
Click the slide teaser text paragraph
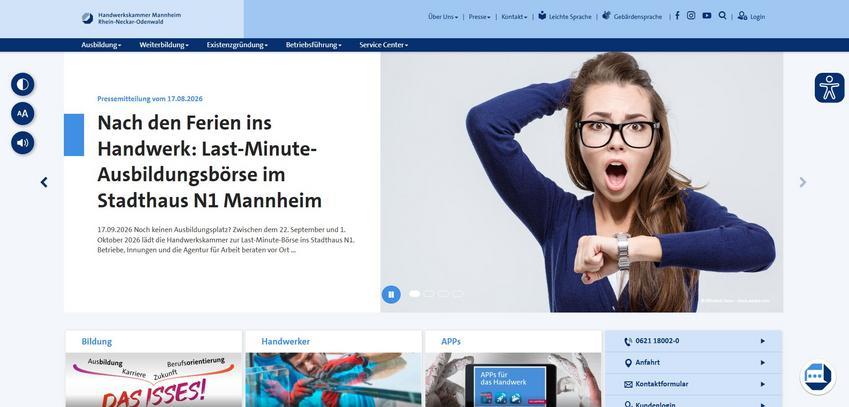[226, 239]
